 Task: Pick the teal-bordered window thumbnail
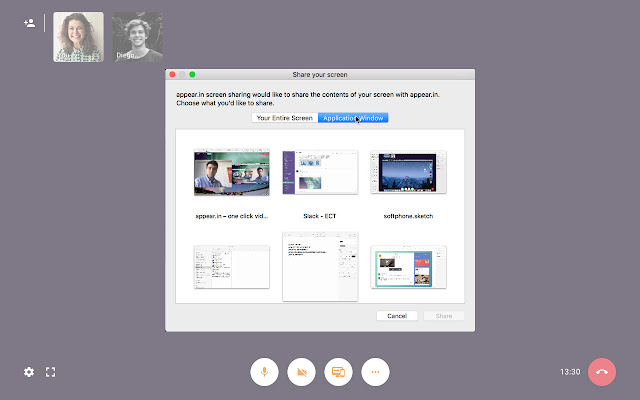409,267
